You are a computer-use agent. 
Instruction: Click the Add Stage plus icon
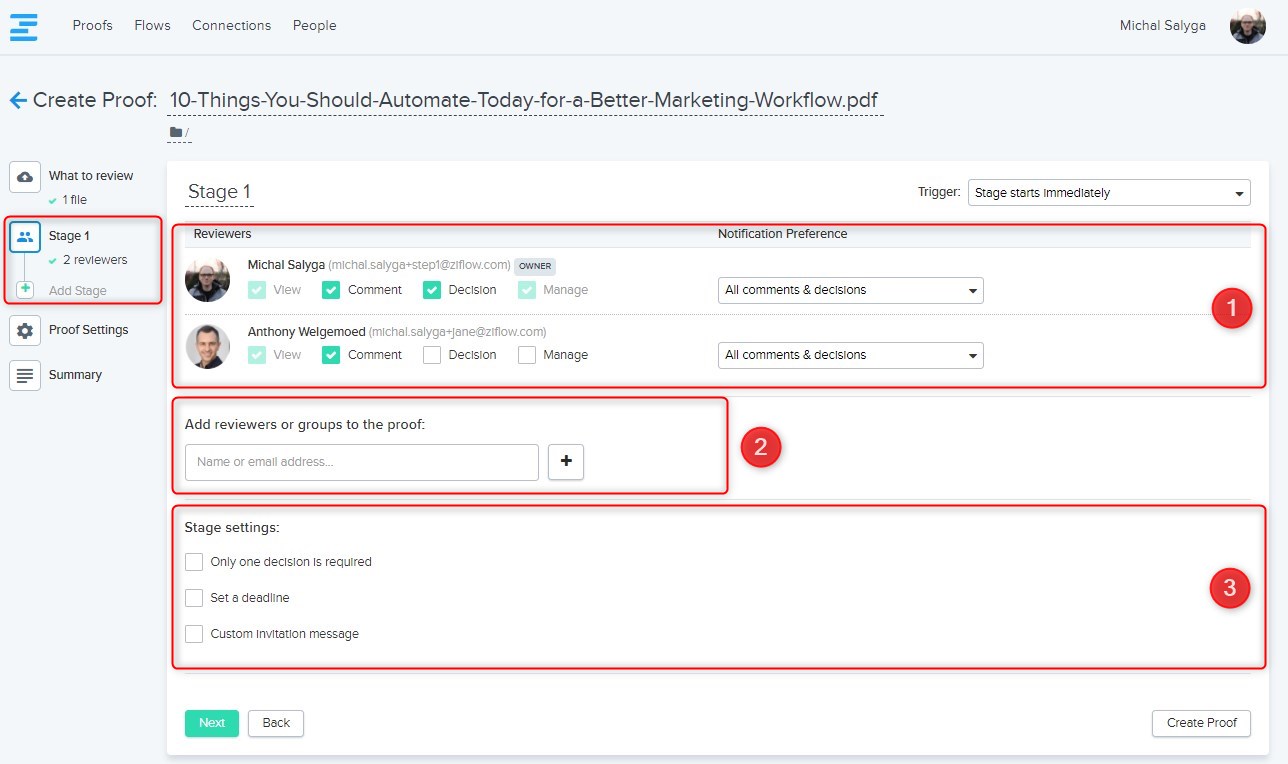click(x=25, y=290)
